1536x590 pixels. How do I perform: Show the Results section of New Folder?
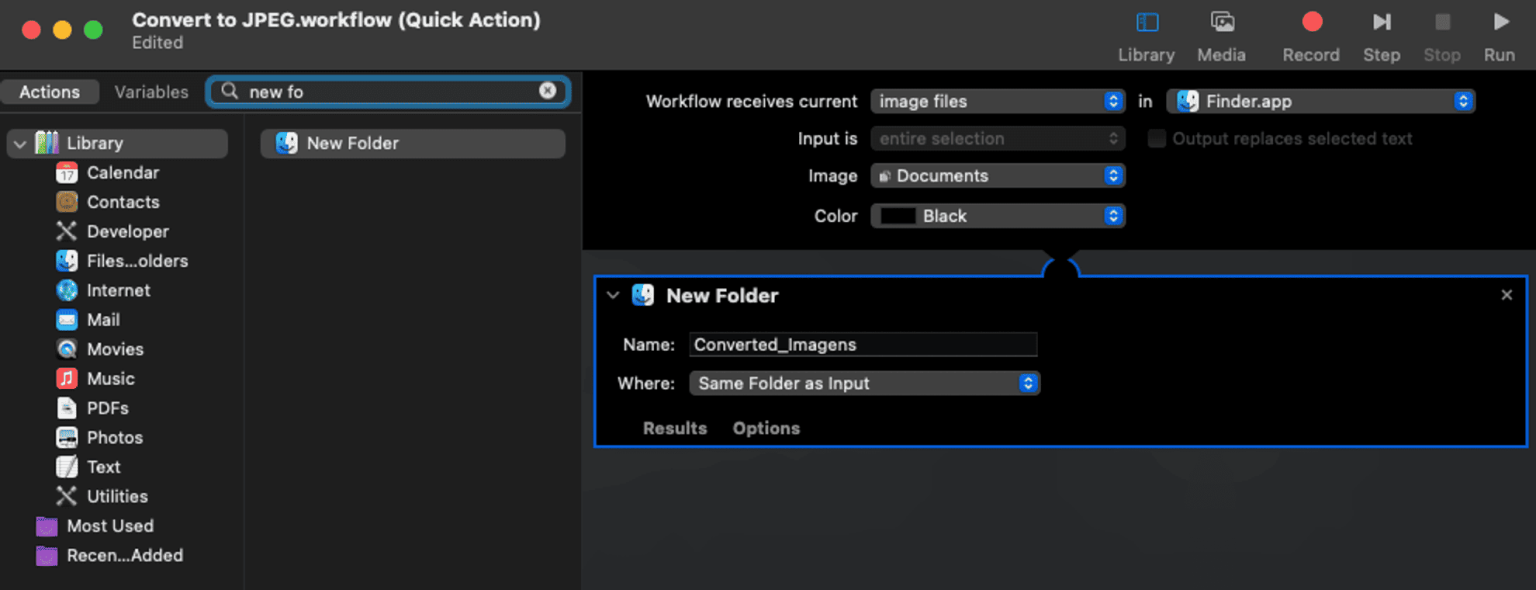tap(674, 428)
